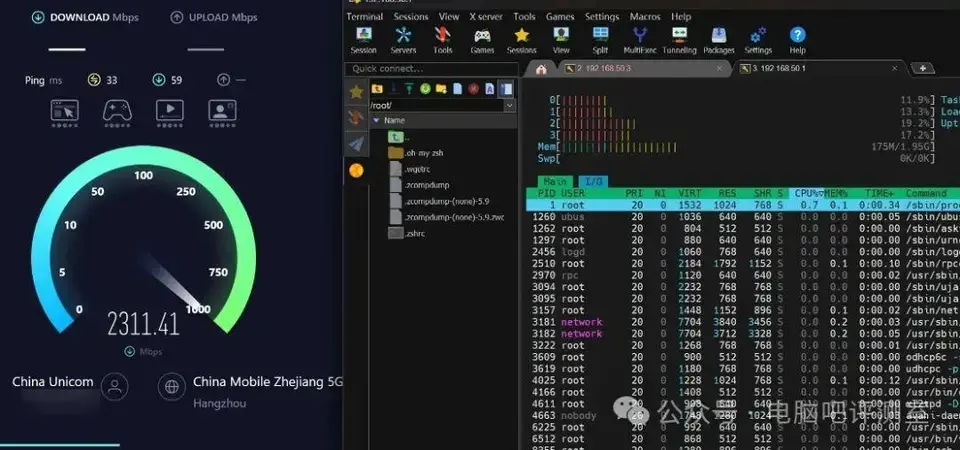Image resolution: width=960 pixels, height=450 pixels.
Task: Open a new tab with plus button
Action: (x=923, y=68)
